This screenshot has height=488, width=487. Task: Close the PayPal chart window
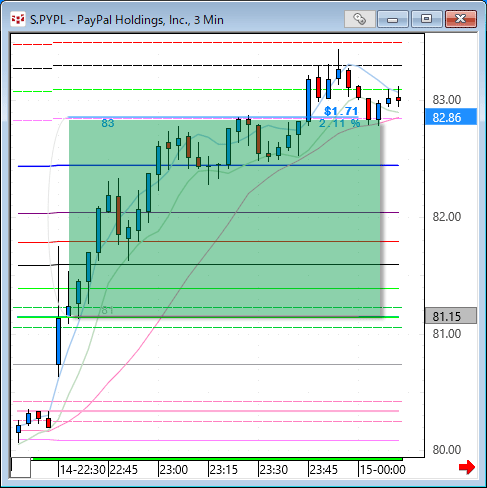(461, 19)
